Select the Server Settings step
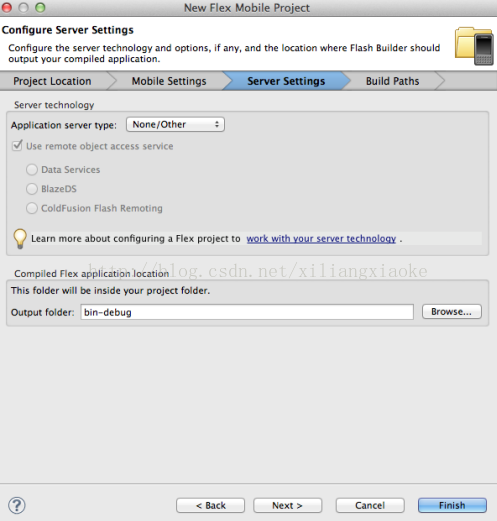This screenshot has height=521, width=497. (286, 81)
